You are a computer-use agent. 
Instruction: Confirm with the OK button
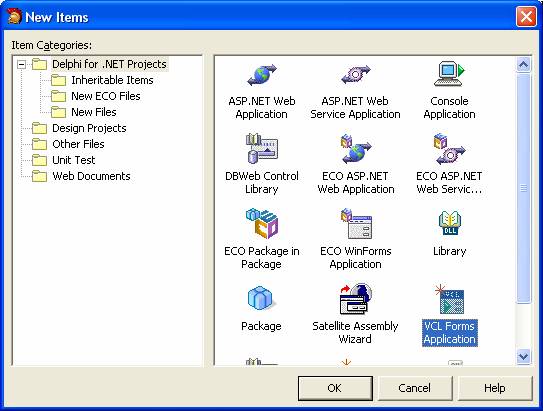coord(335,388)
